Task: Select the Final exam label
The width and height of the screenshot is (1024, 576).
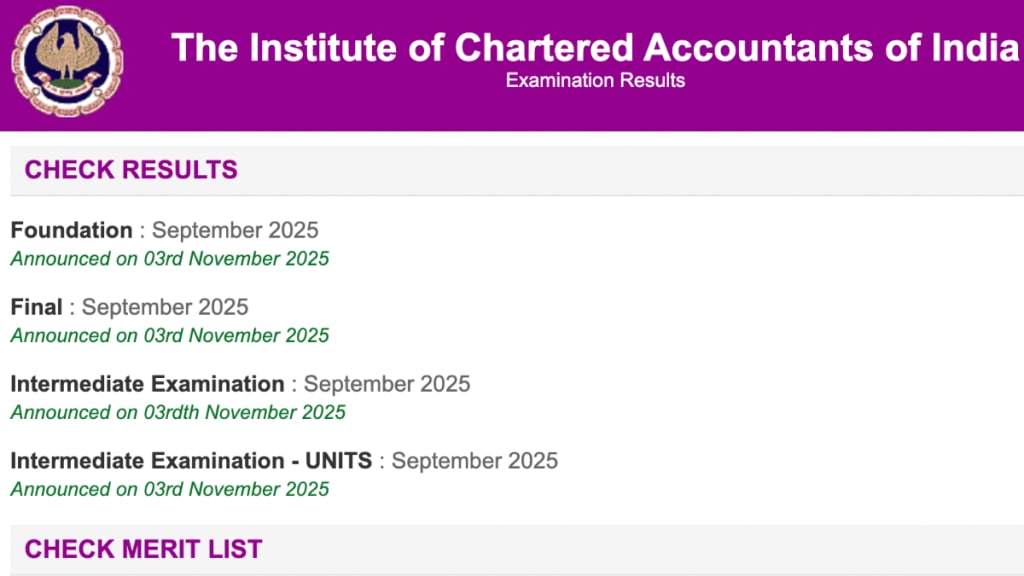Action: (x=36, y=307)
